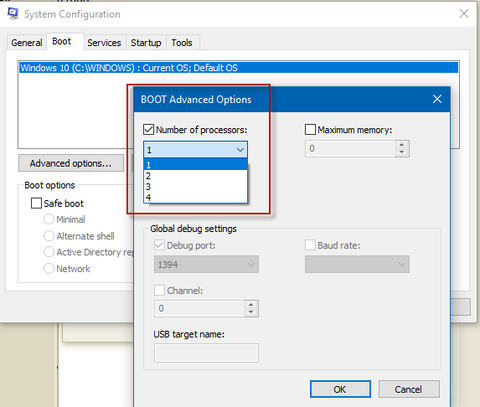Viewport: 480px width, 407px height.
Task: Choose 1 in the processors list
Action: (196, 165)
